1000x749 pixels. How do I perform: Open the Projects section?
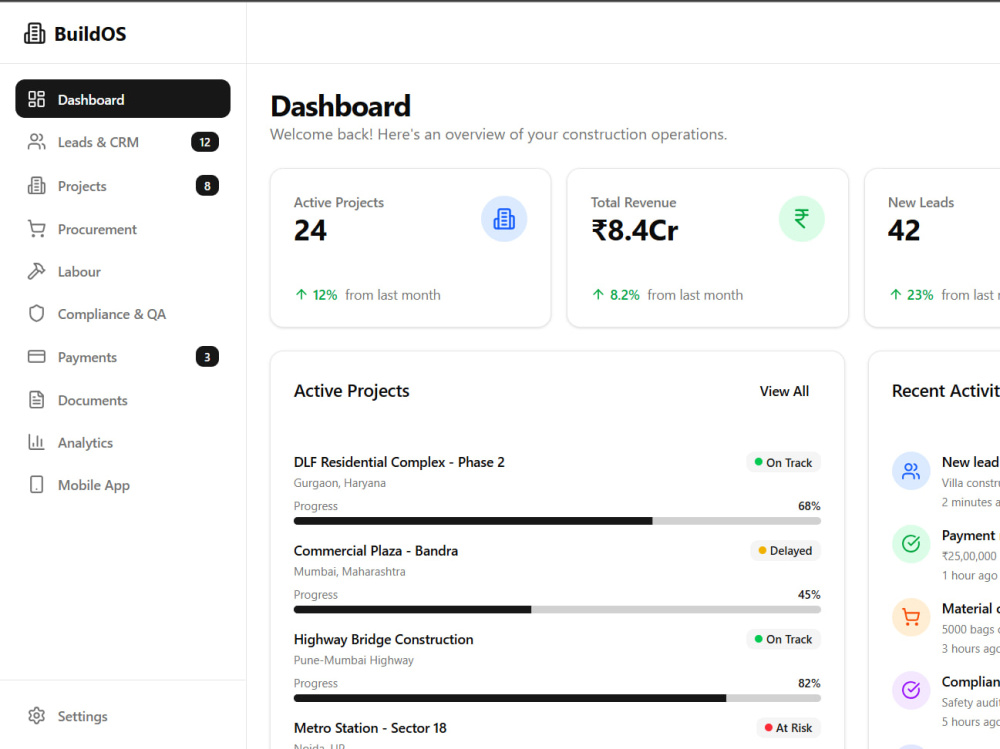122,186
